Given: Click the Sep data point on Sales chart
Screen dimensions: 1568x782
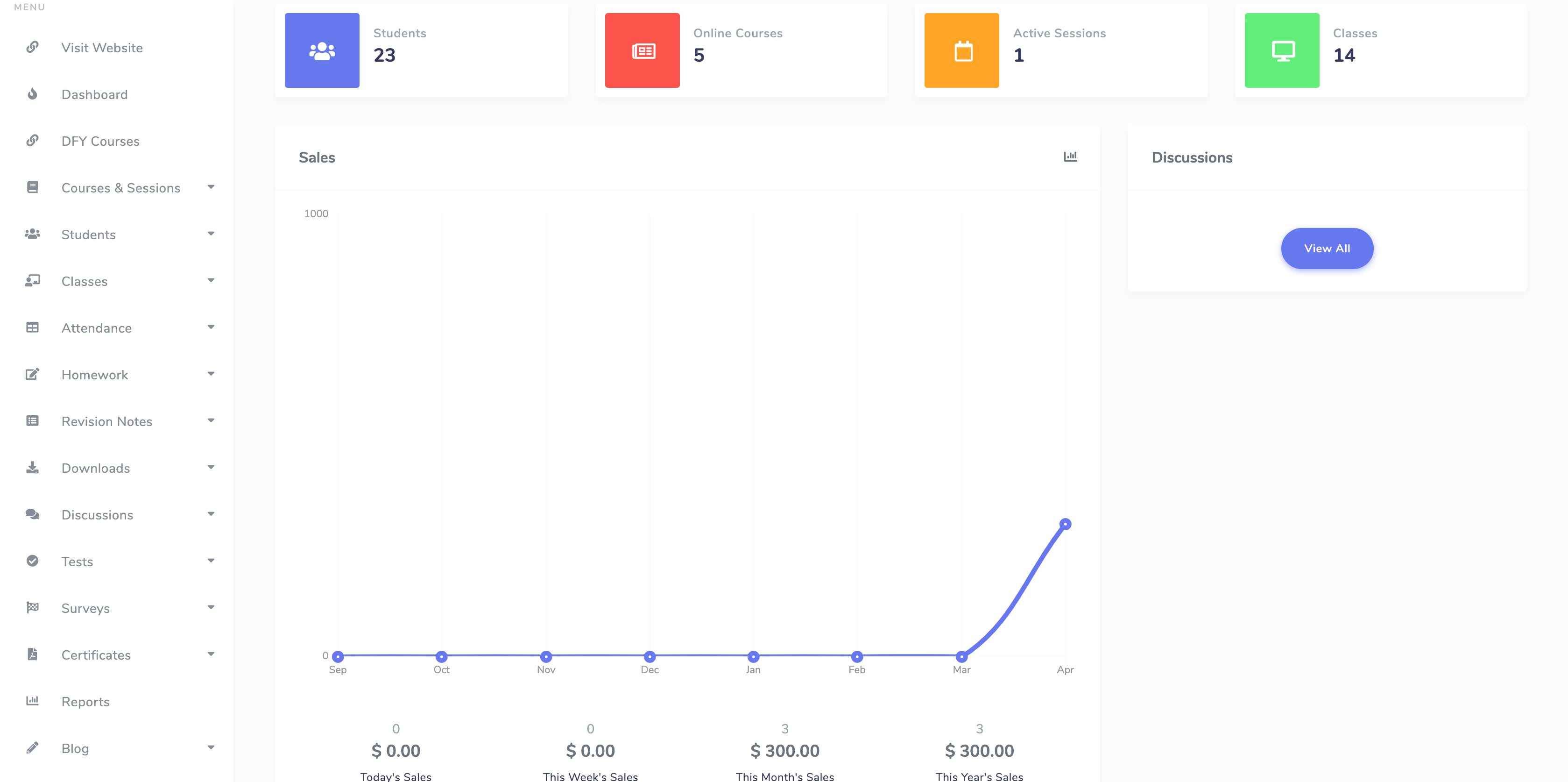Looking at the screenshot, I should coord(338,656).
